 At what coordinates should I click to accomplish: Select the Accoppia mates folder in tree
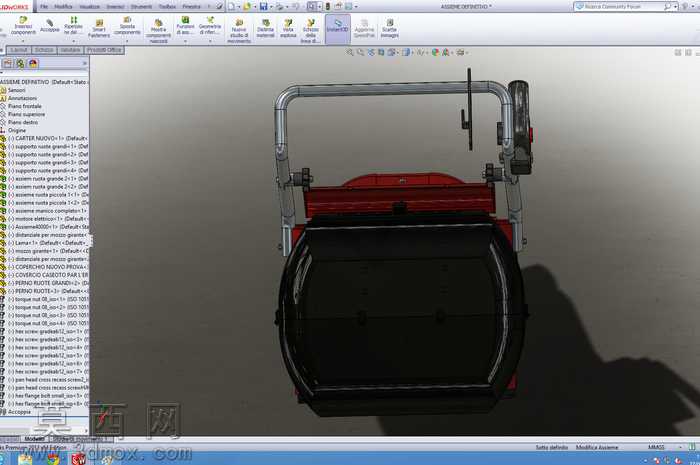point(19,411)
